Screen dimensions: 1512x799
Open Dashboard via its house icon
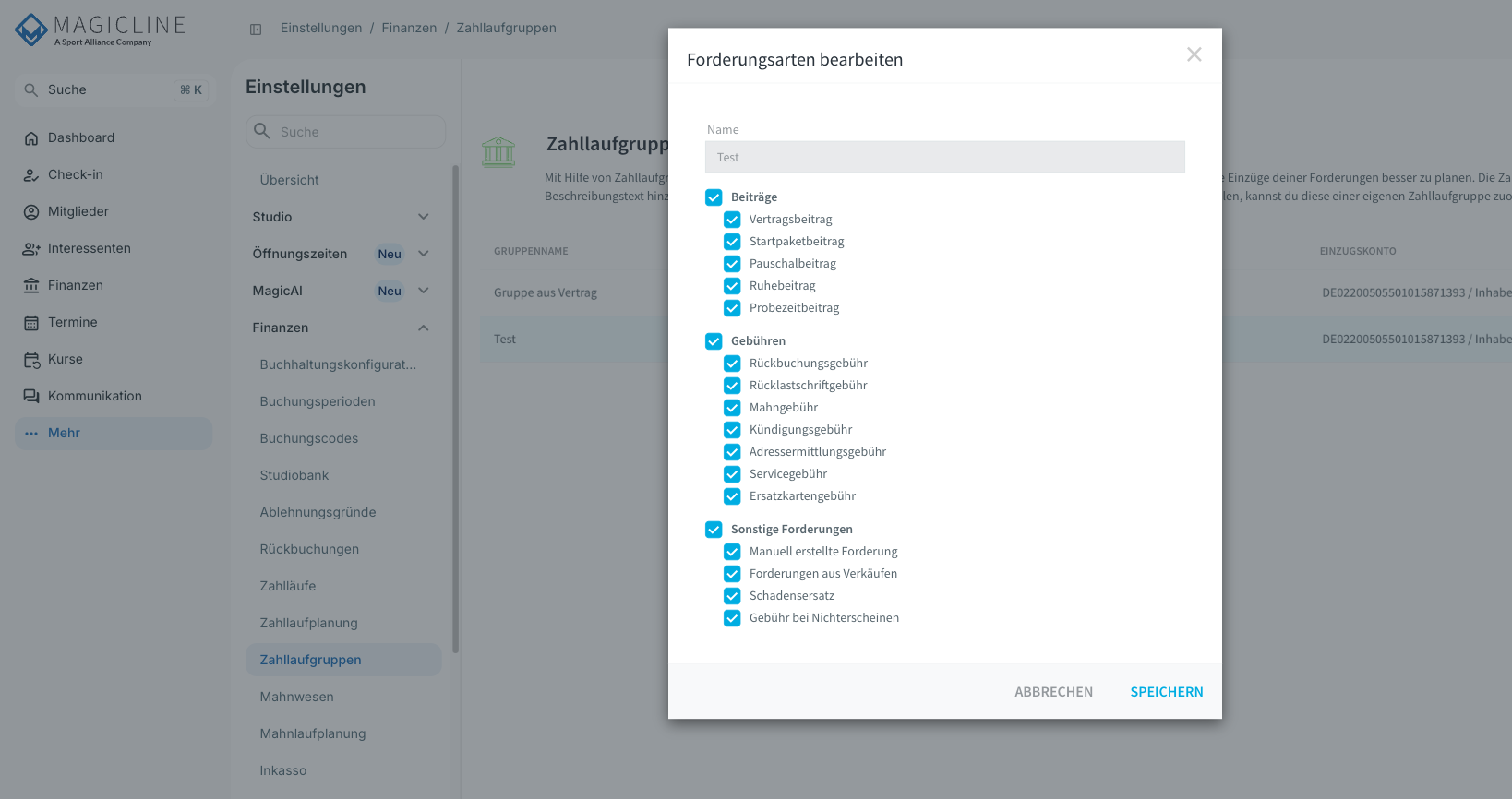[x=31, y=138]
